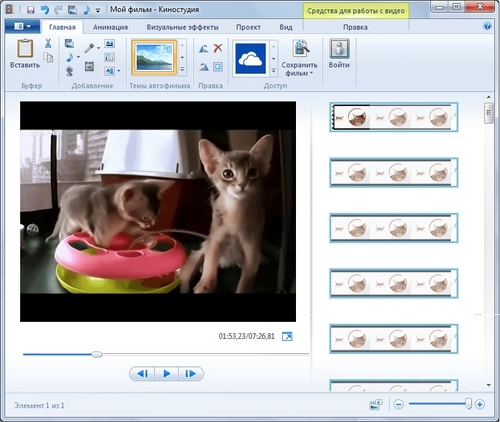This screenshot has width=500, height=422.
Task: Select the second storyboard clip strip
Action: pyautogui.click(x=394, y=173)
